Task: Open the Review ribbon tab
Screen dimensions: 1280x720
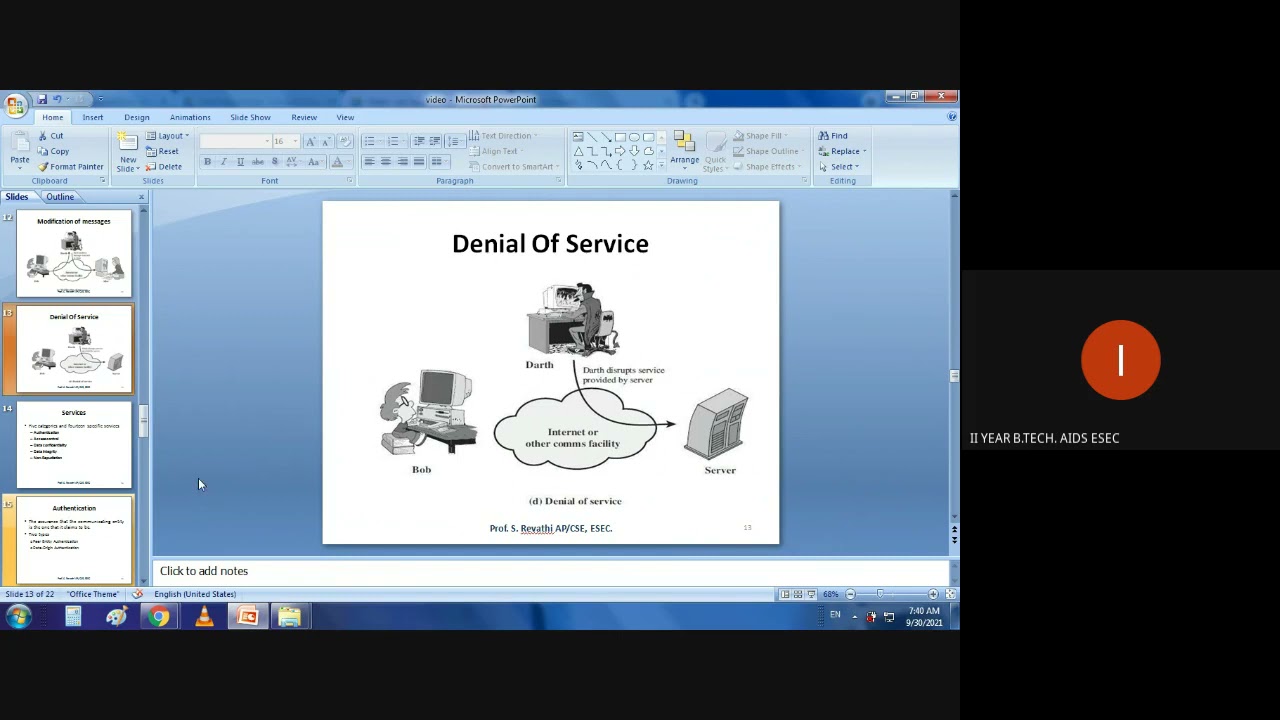Action: [x=304, y=117]
